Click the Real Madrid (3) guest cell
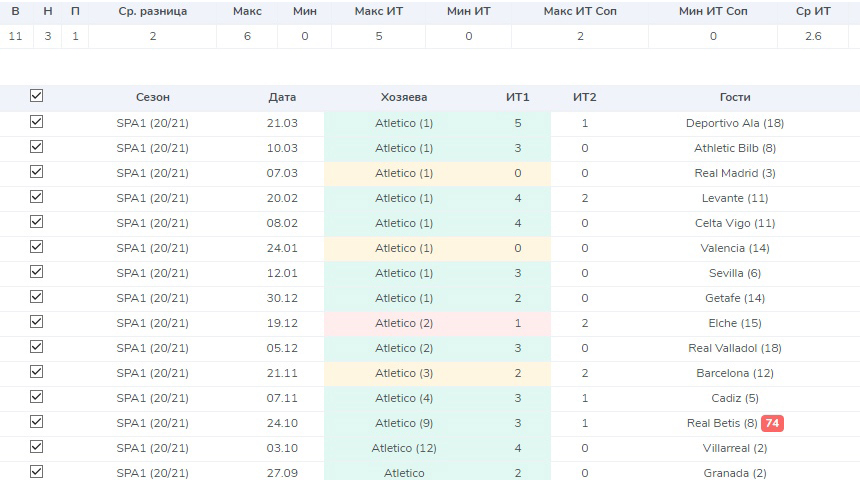This screenshot has width=860, height=480. coord(734,173)
